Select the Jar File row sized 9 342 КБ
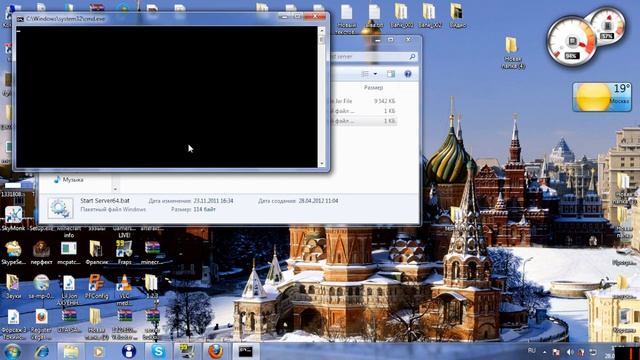 363,101
